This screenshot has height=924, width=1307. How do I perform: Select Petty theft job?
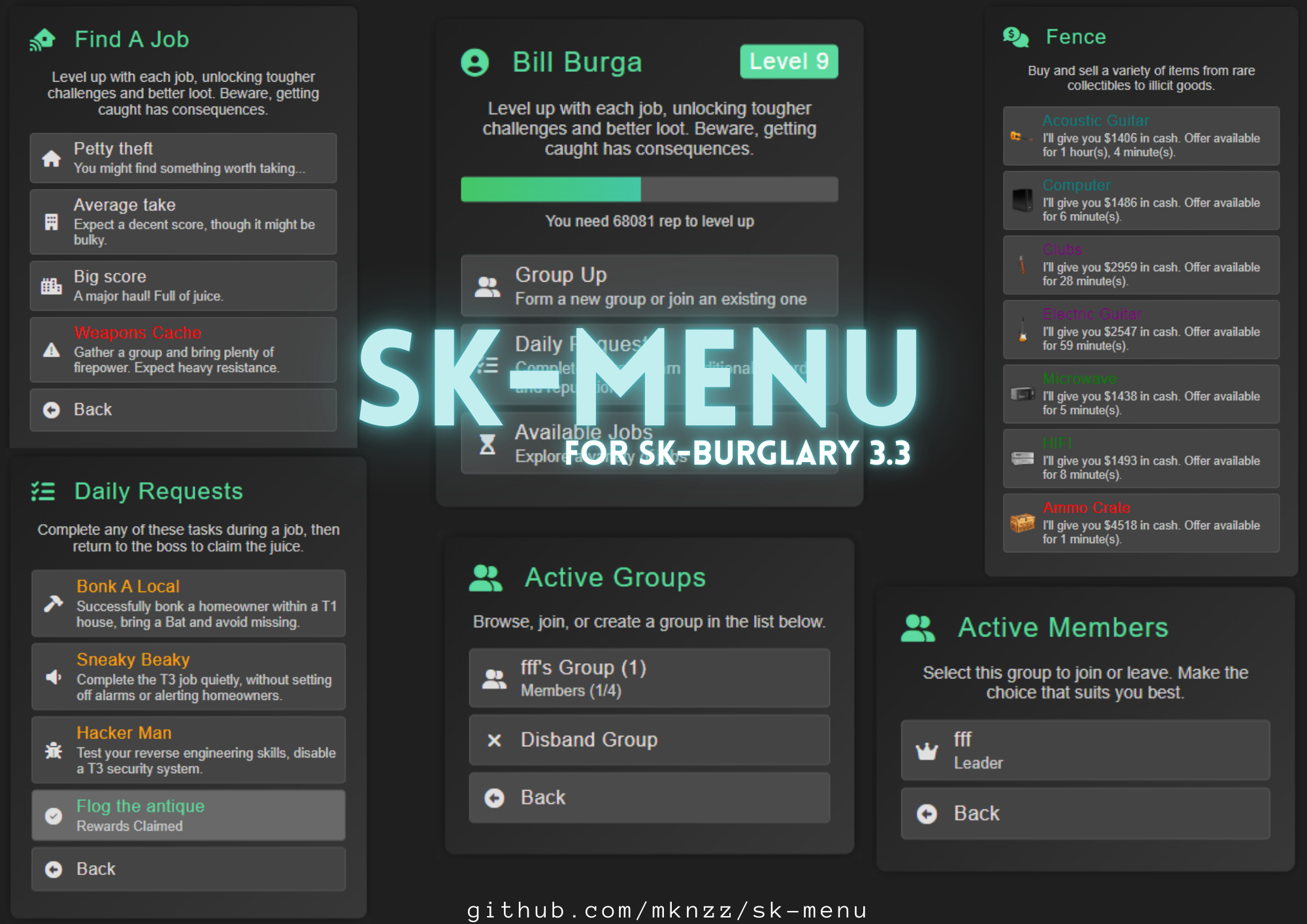click(183, 157)
